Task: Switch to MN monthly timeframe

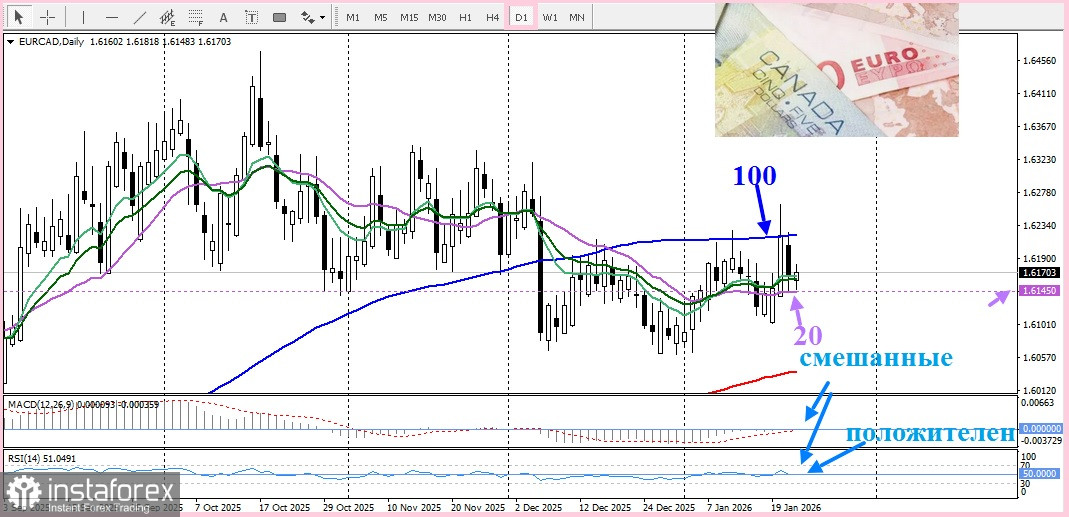Action: tap(577, 17)
